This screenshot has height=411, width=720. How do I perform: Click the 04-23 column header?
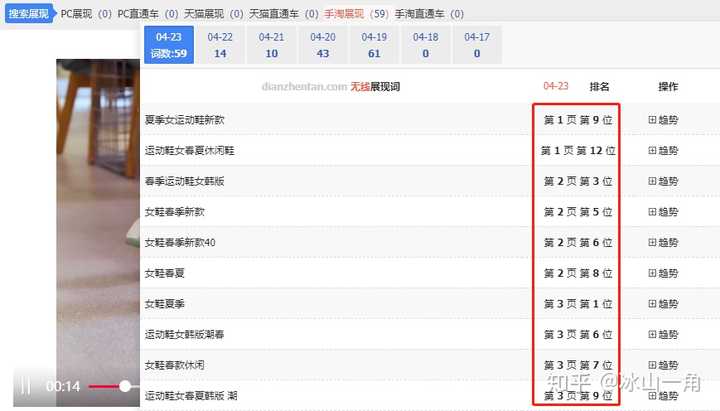(556, 86)
